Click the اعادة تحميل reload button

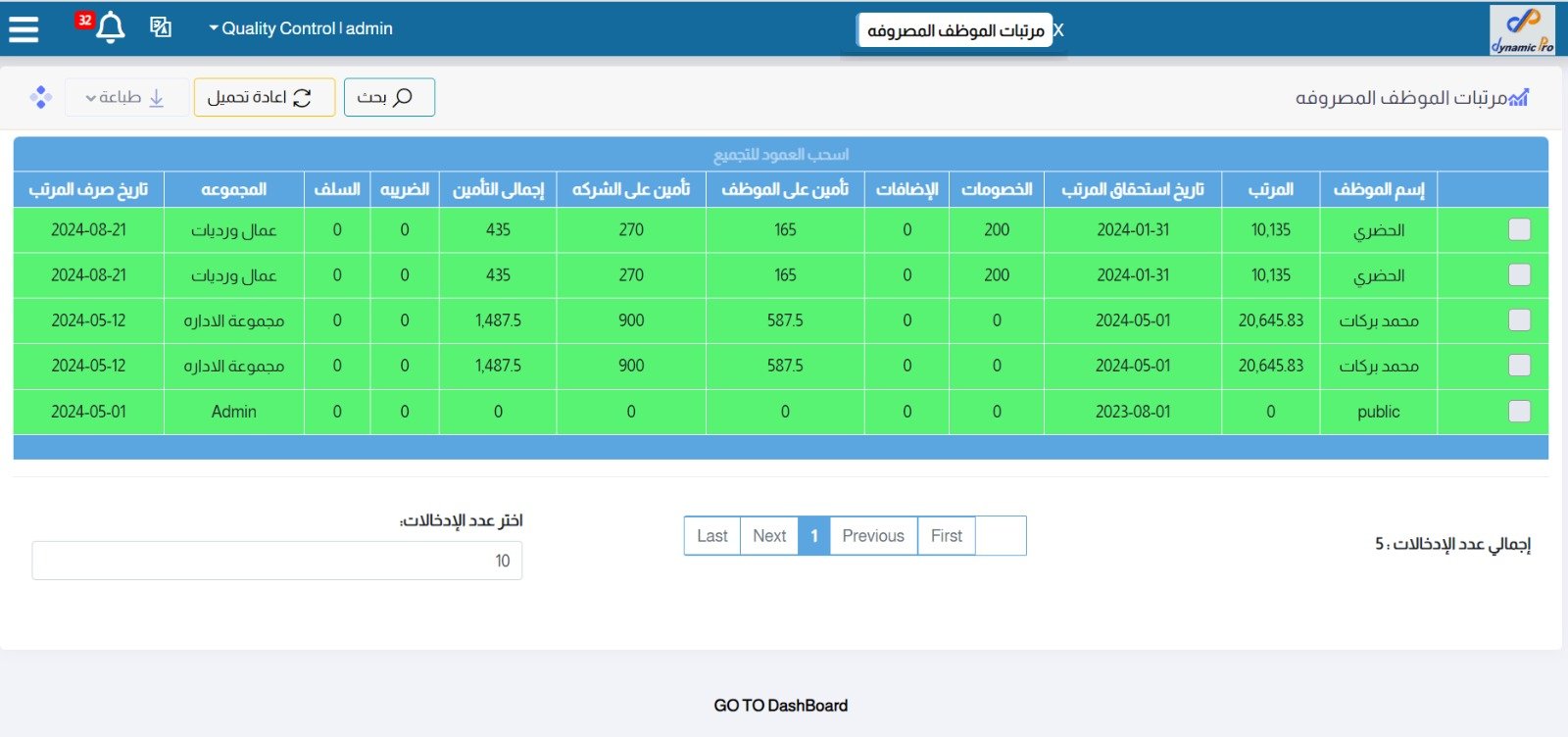click(x=264, y=97)
